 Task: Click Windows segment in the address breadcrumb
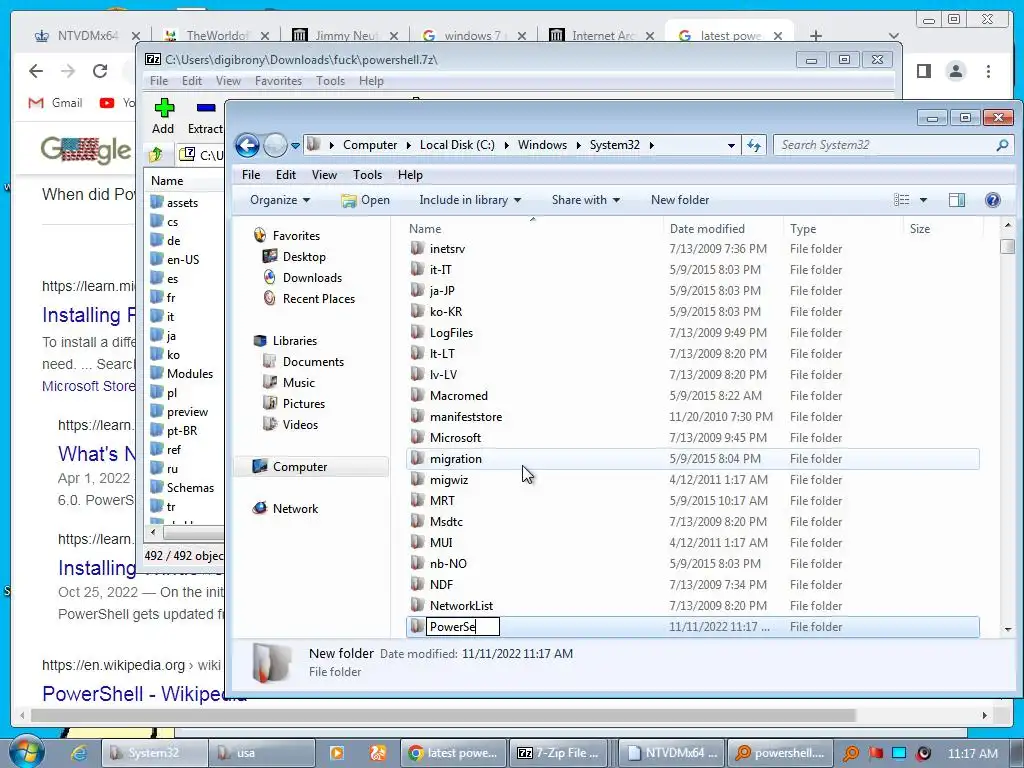pyautogui.click(x=542, y=145)
